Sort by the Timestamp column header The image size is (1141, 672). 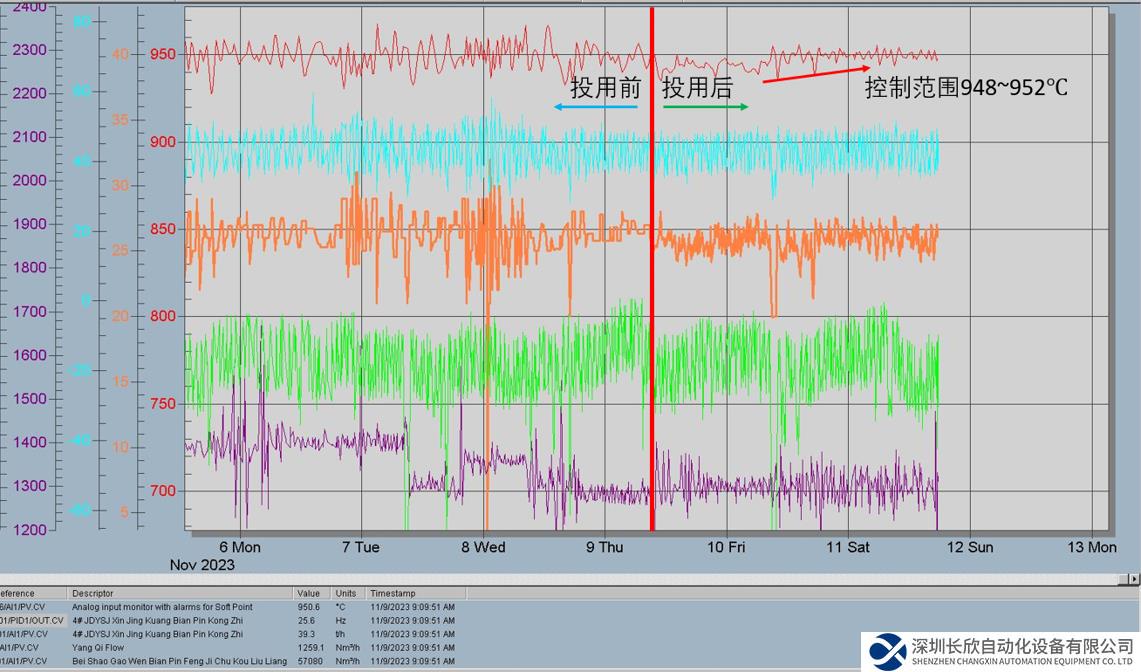pyautogui.click(x=392, y=593)
